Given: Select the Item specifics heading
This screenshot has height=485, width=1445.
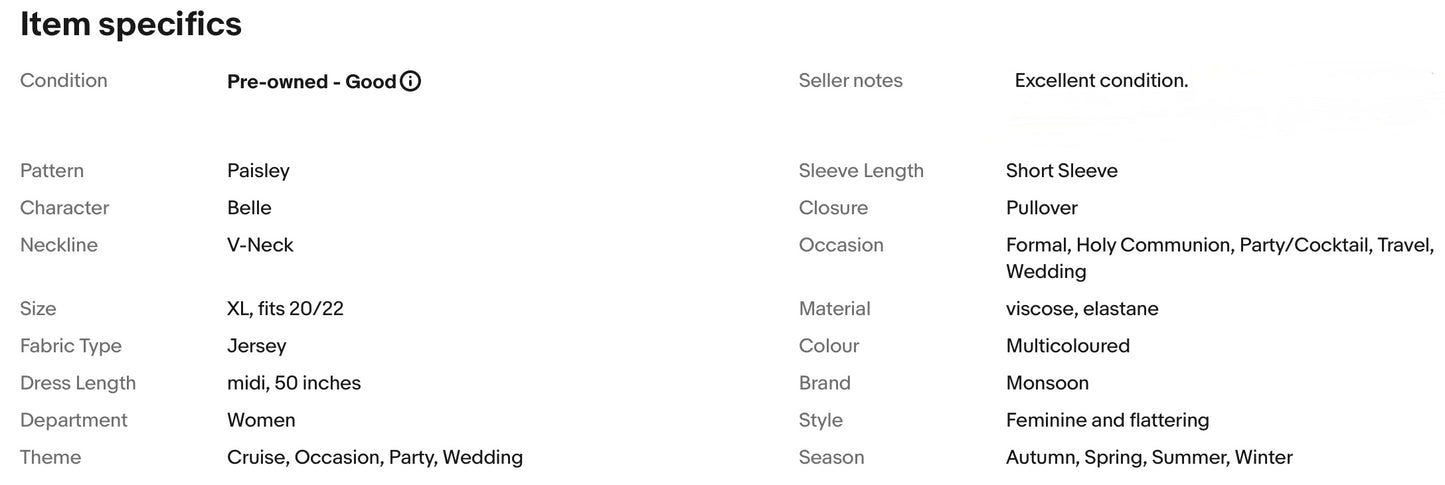Looking at the screenshot, I should (131, 24).
